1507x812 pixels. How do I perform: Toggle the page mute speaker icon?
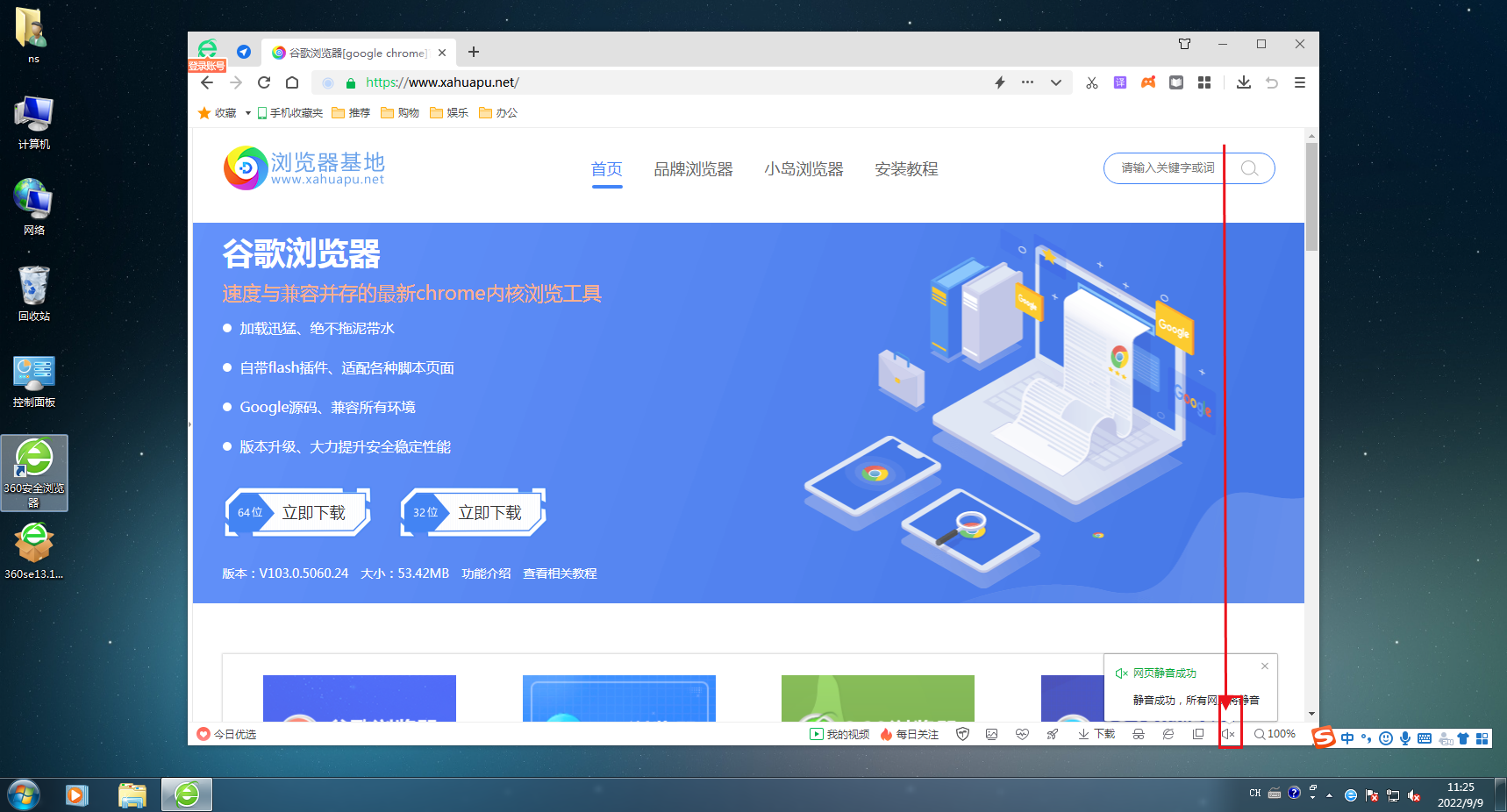[1229, 735]
